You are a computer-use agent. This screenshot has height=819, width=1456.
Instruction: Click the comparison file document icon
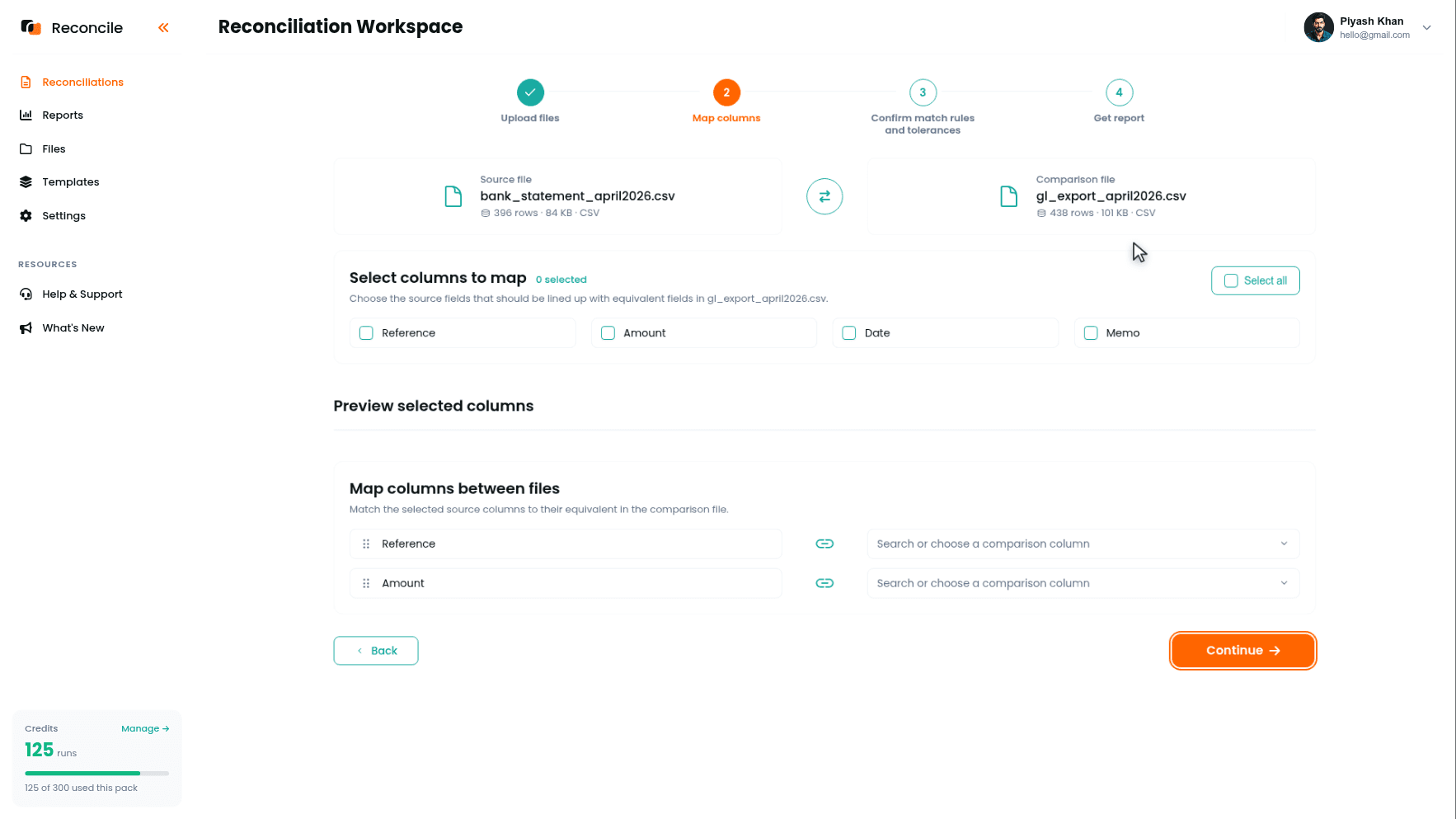point(1009,196)
